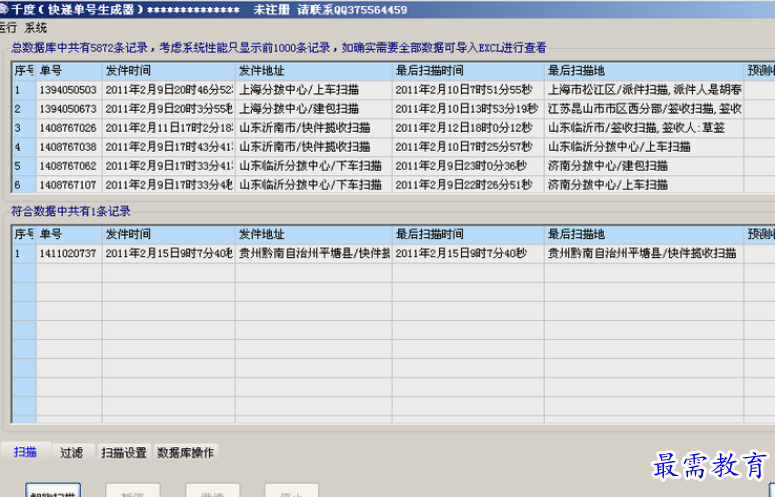775x497 pixels.
Task: Click 单号 header in lower table
Action: point(69,234)
